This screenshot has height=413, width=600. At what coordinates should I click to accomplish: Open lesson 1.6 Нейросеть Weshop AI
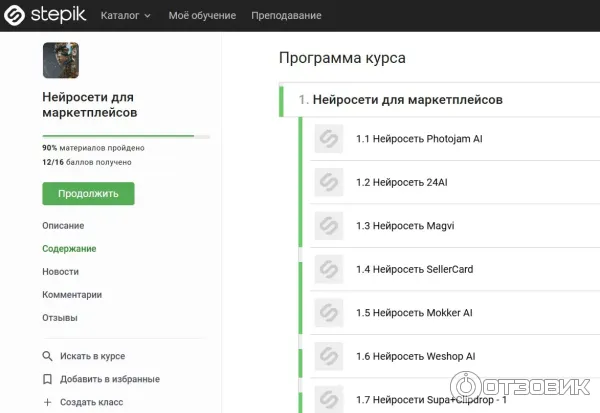click(x=416, y=356)
